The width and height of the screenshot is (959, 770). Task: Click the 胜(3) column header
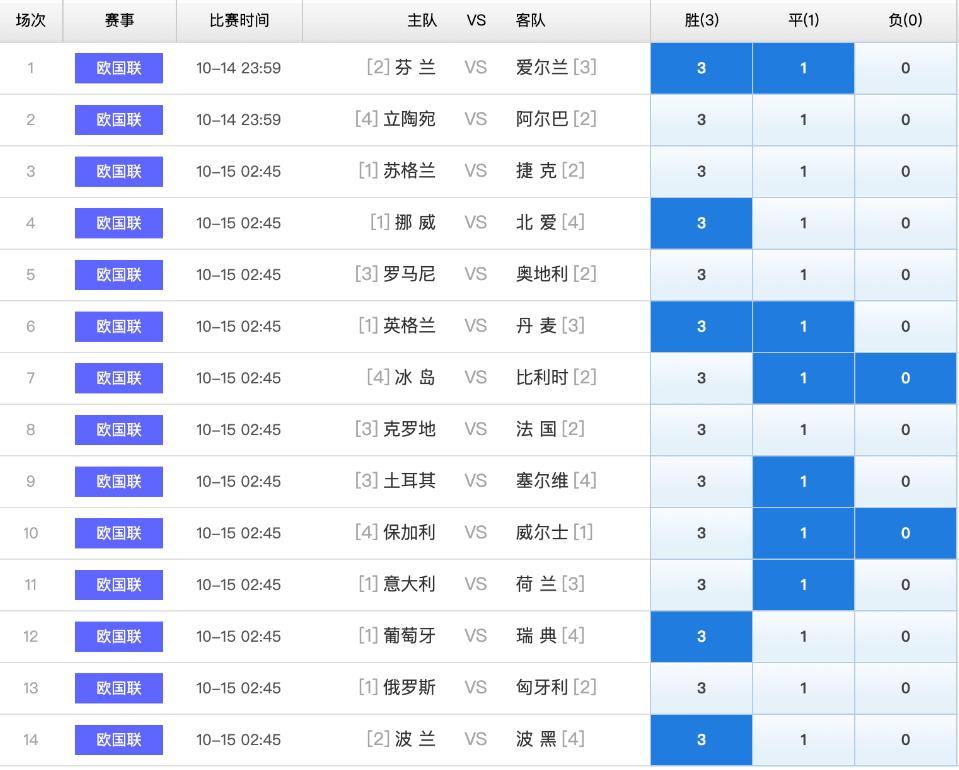(702, 20)
